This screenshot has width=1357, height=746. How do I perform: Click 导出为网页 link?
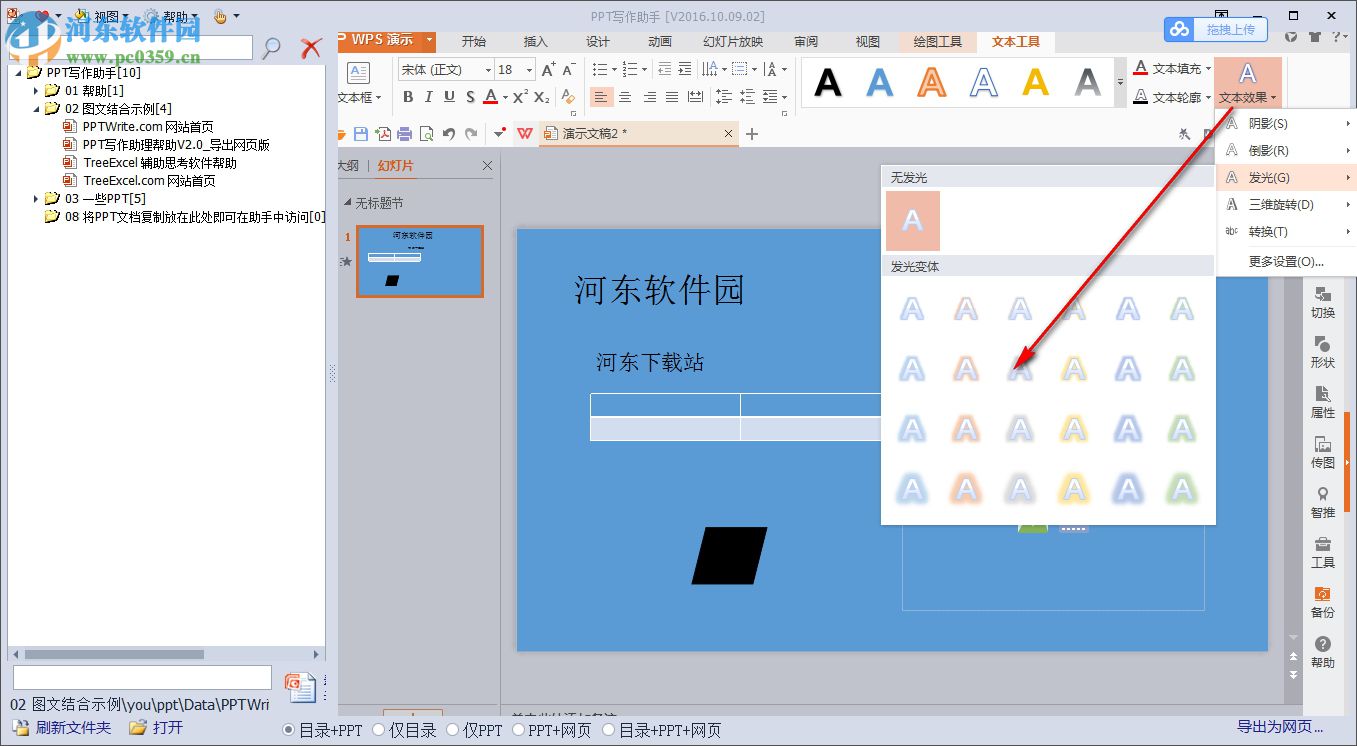(x=1280, y=728)
